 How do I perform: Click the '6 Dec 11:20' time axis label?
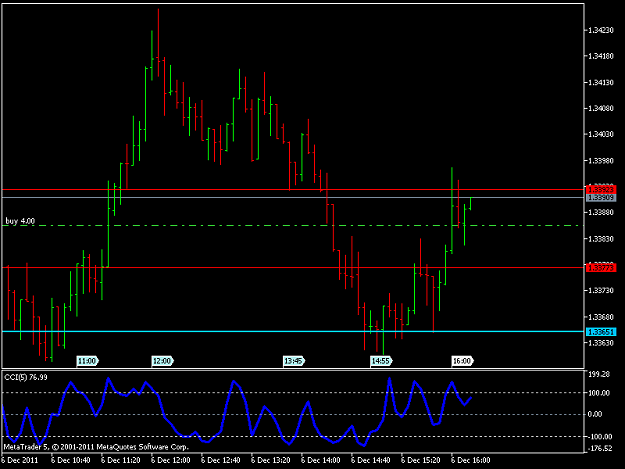121,460
